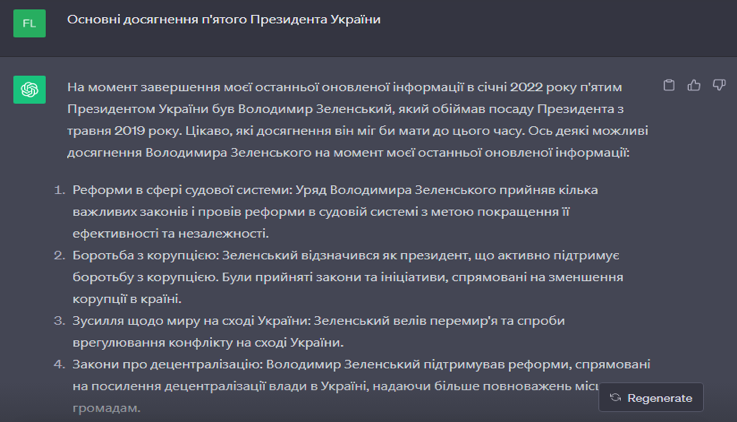Select list item 'Реформи в сфері судової системи'
This screenshot has width=737, height=422.
click(335, 211)
